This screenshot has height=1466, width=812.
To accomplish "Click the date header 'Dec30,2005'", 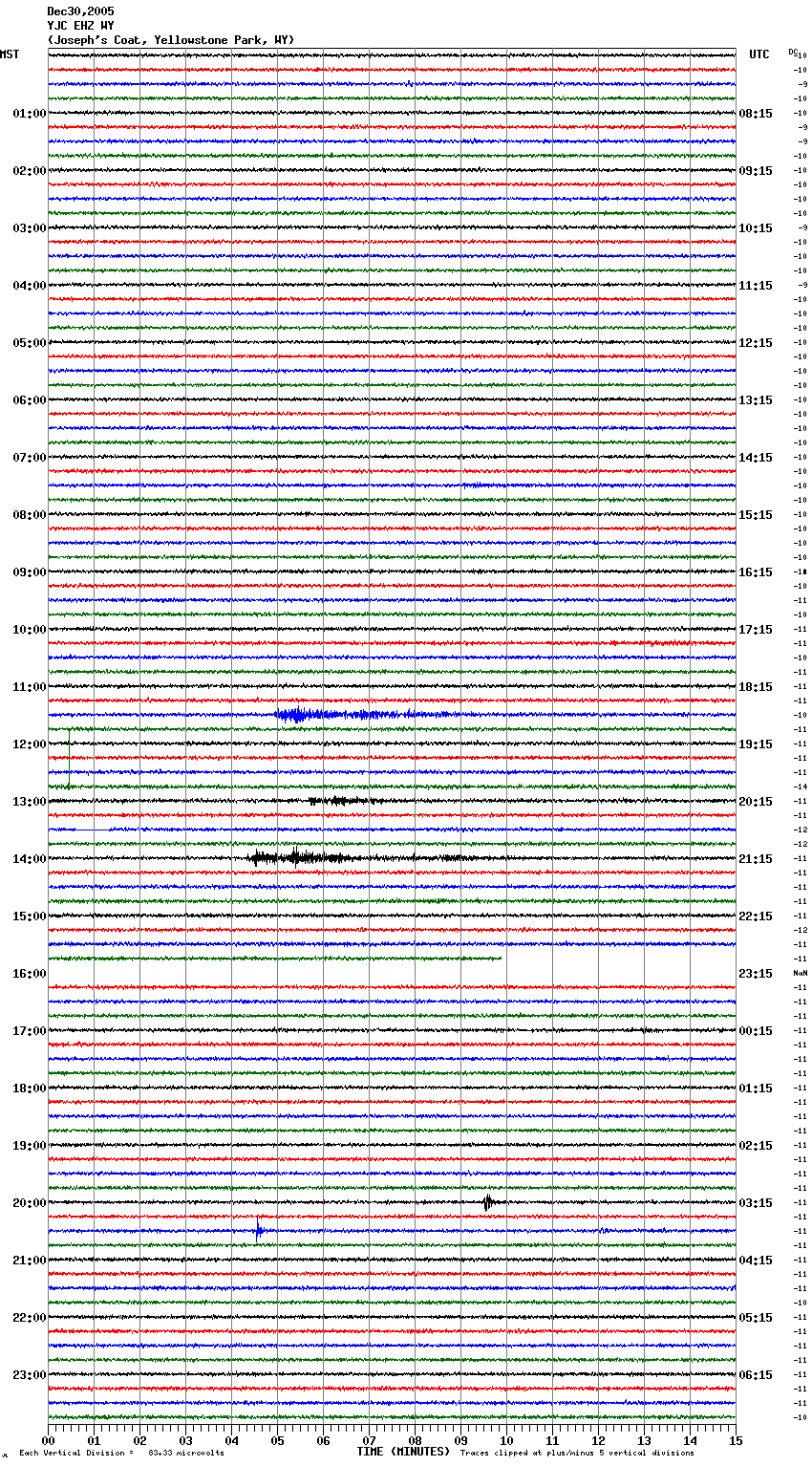I will (x=80, y=11).
